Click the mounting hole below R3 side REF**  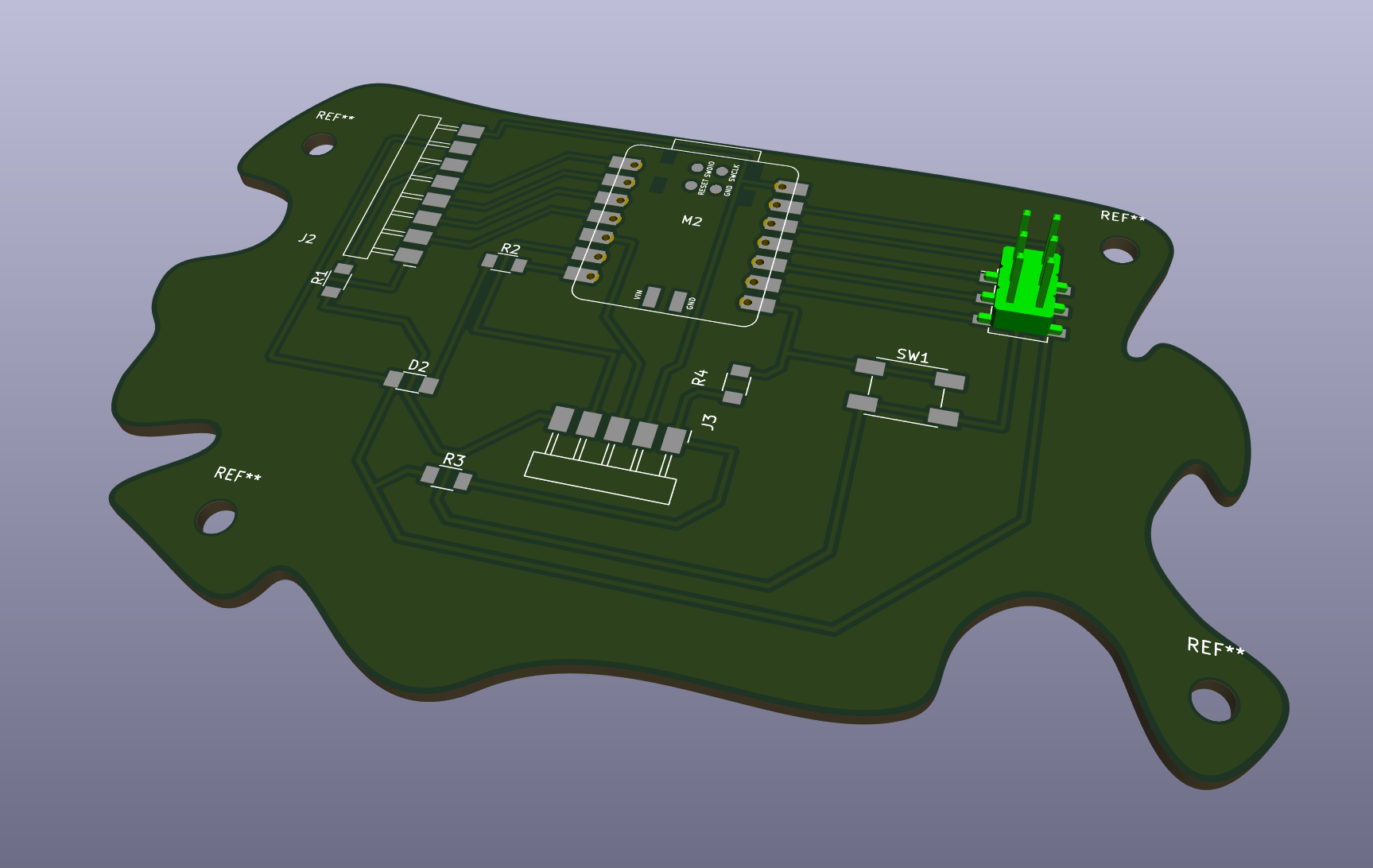tap(215, 519)
